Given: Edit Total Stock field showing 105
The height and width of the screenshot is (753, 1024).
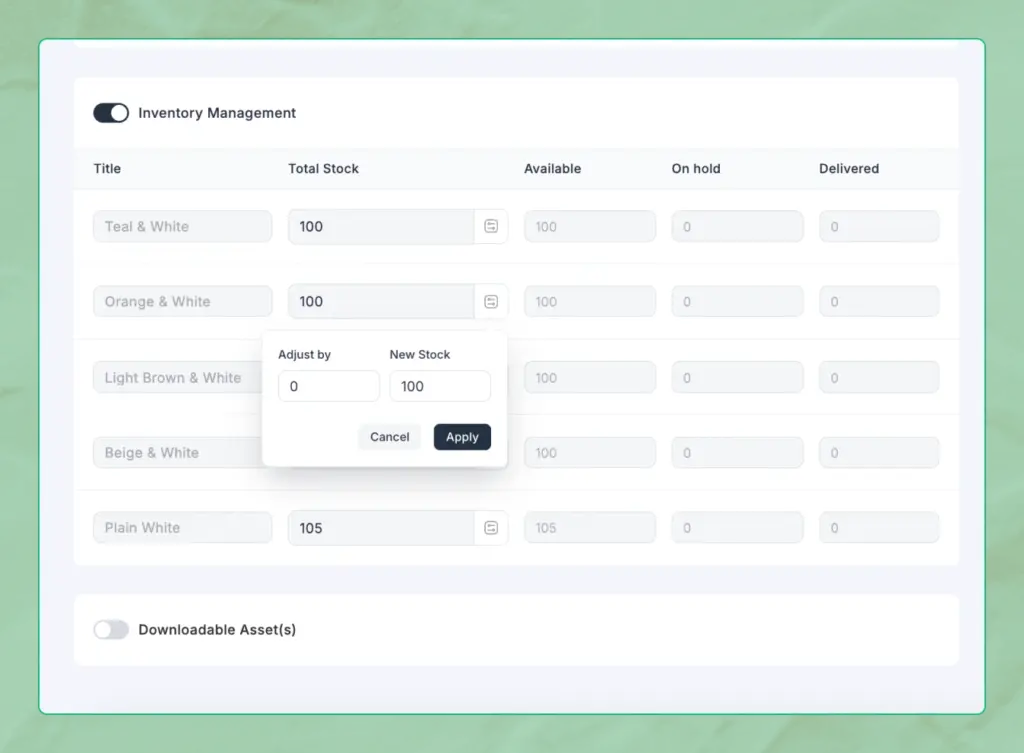Looking at the screenshot, I should (x=380, y=528).
